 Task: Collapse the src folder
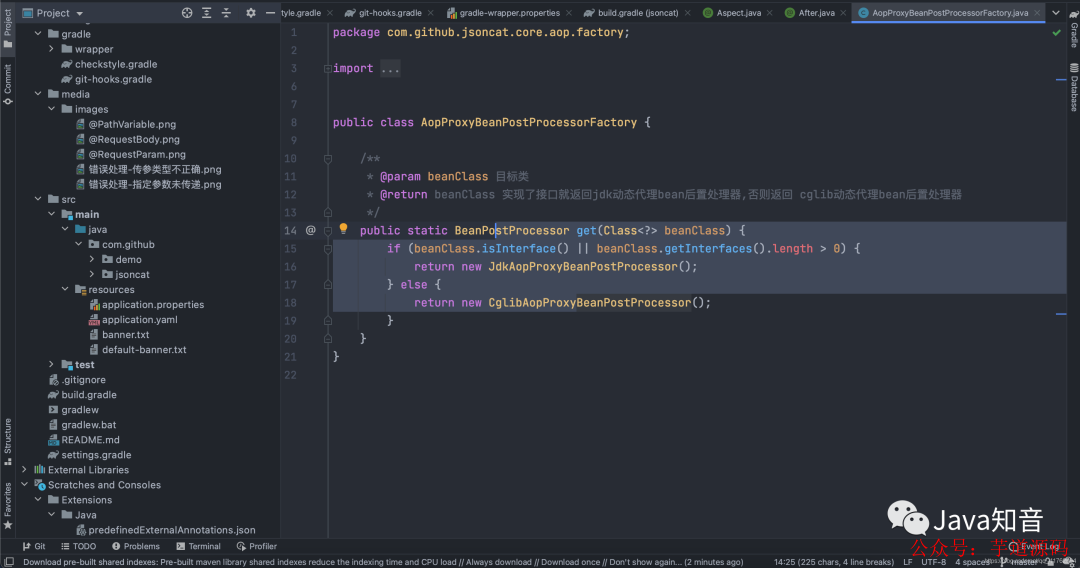click(38, 199)
